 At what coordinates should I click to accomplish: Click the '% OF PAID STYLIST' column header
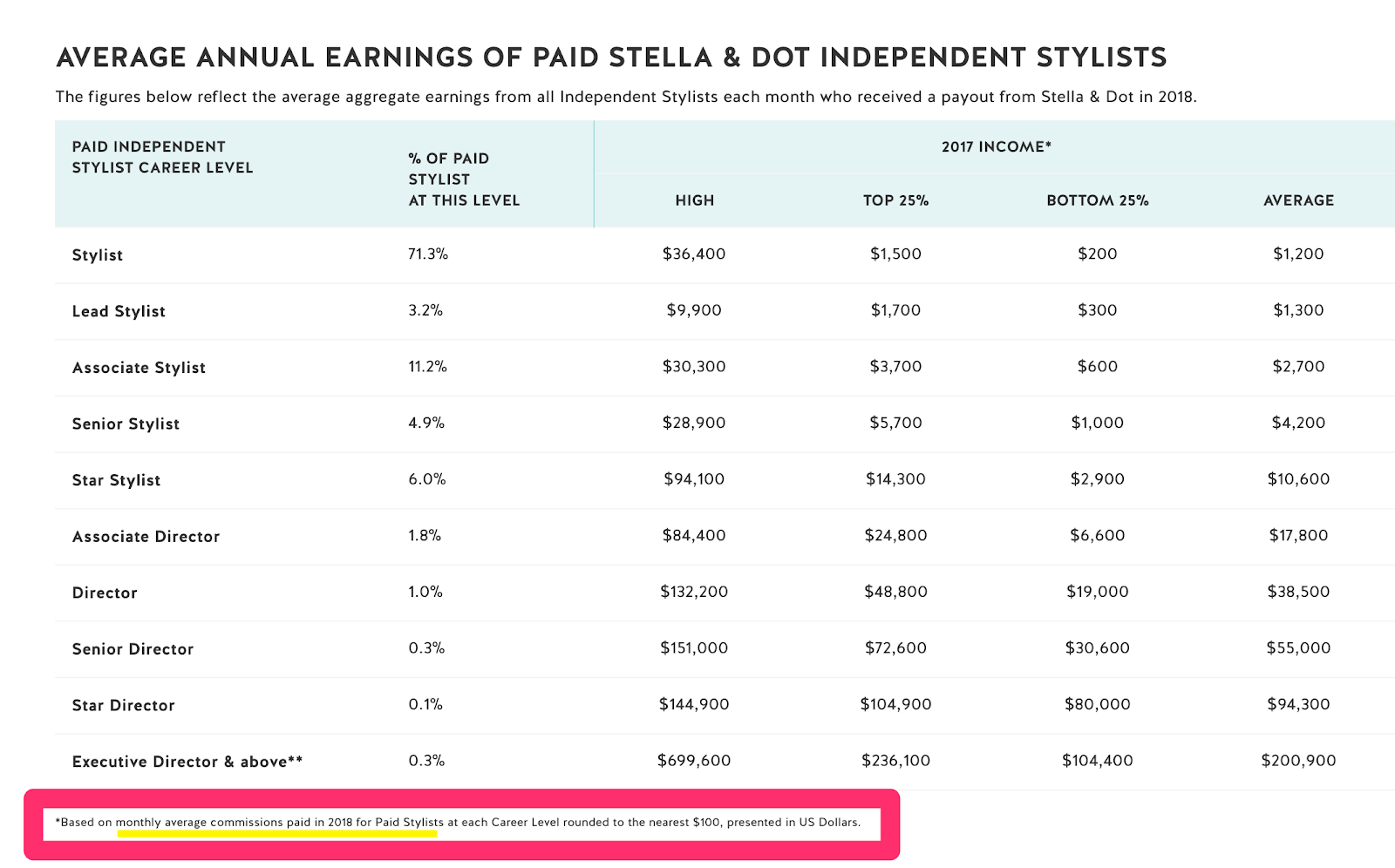click(x=464, y=179)
